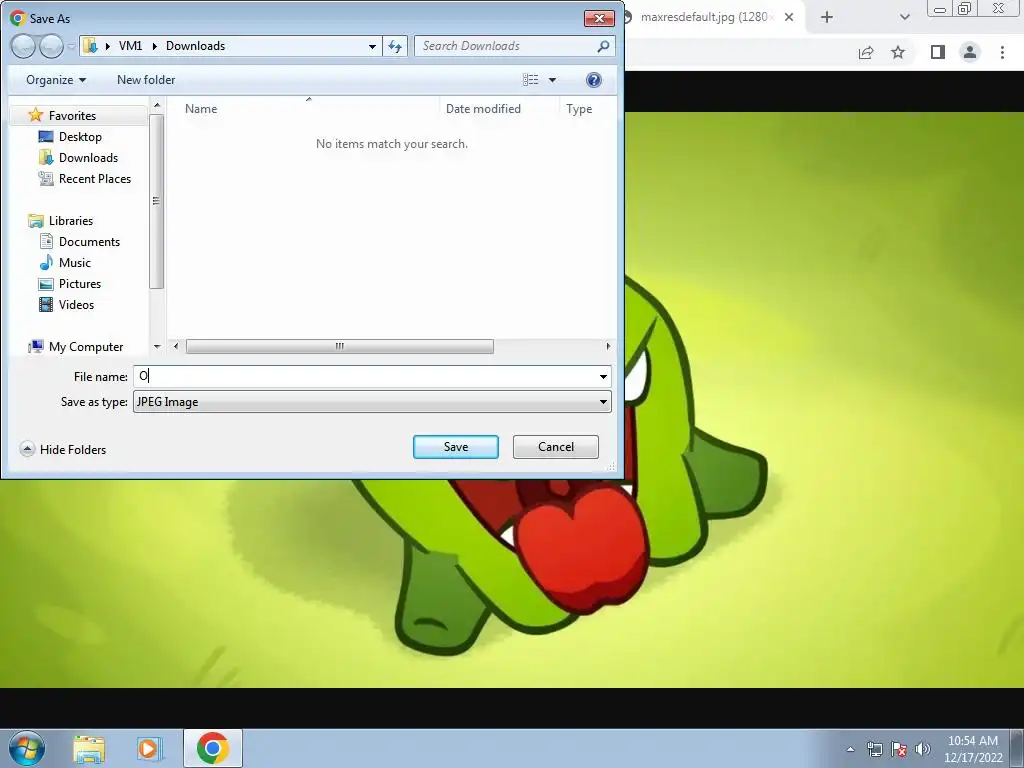The width and height of the screenshot is (1024, 768).
Task: Click the file list scroll left arrow
Action: coord(176,346)
